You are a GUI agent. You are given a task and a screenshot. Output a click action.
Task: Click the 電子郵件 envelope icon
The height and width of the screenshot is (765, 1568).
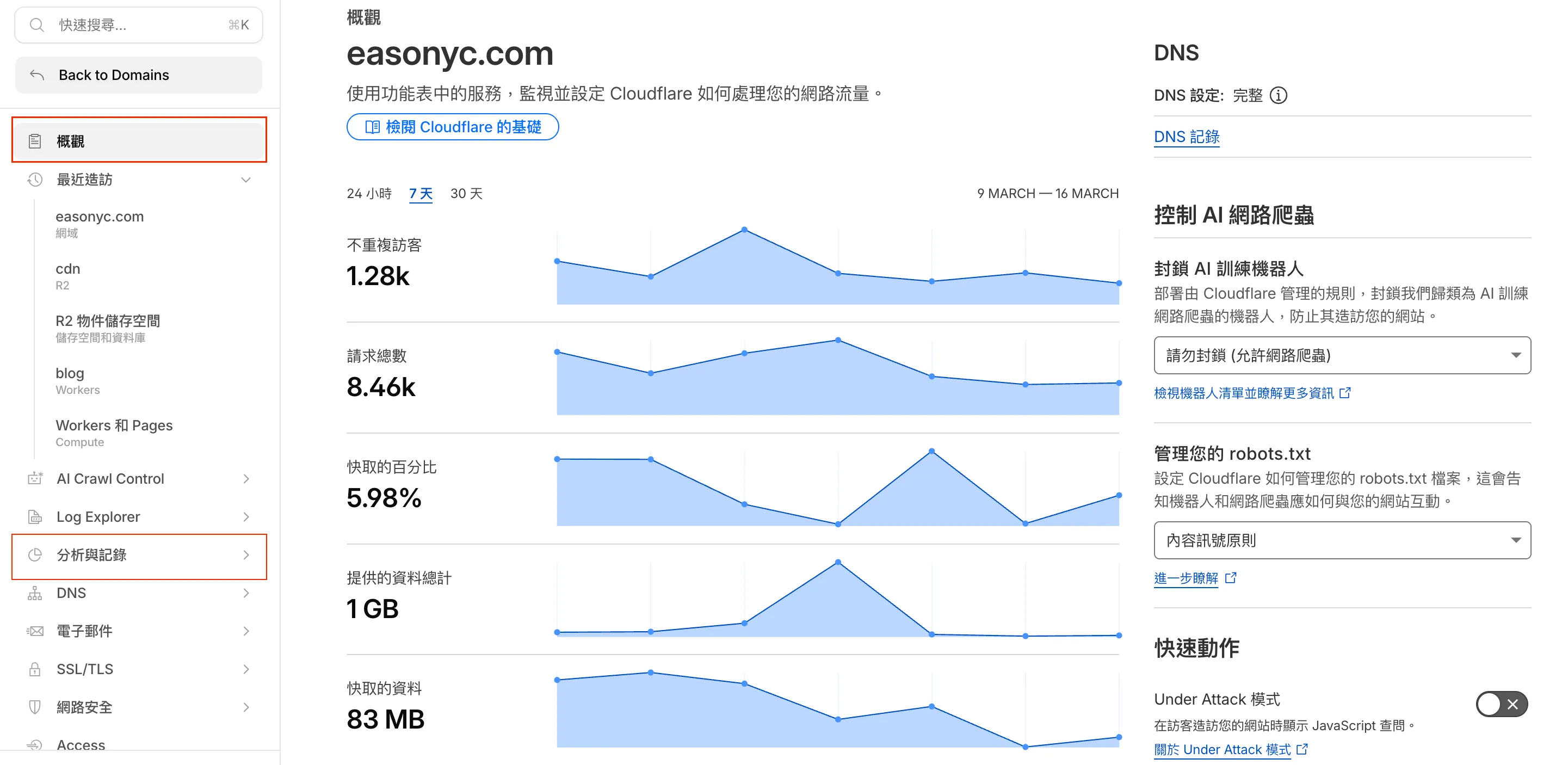[x=35, y=631]
